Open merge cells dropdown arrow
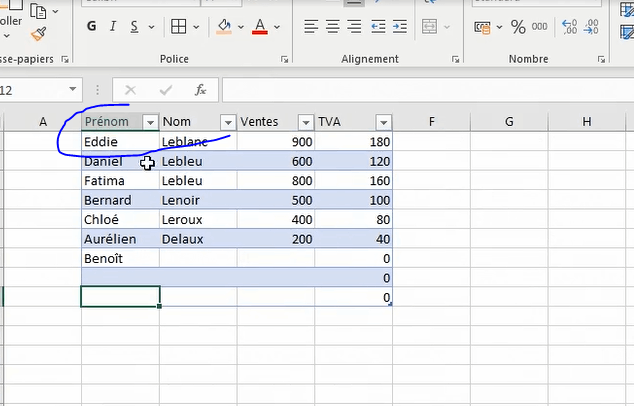Viewport: 634px width, 406px height. tap(447, 27)
